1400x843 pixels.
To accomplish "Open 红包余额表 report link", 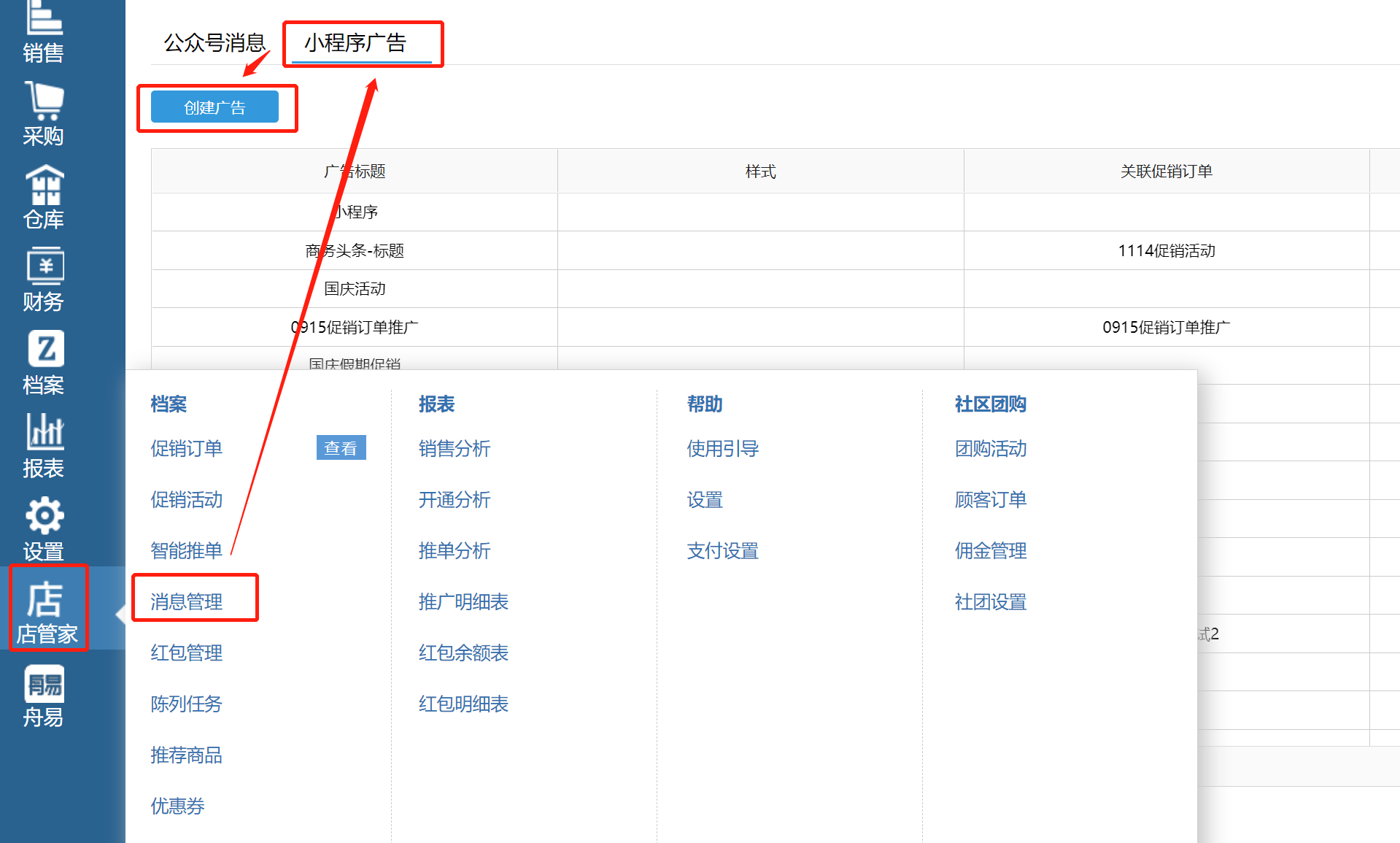I will click(463, 653).
